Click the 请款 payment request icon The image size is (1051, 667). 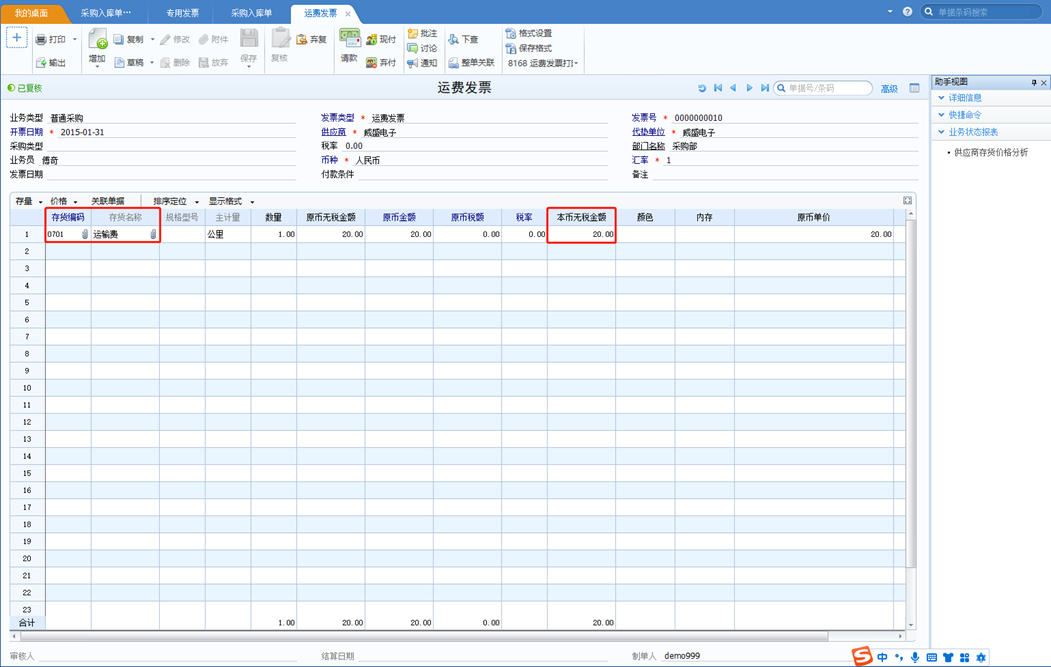[349, 38]
